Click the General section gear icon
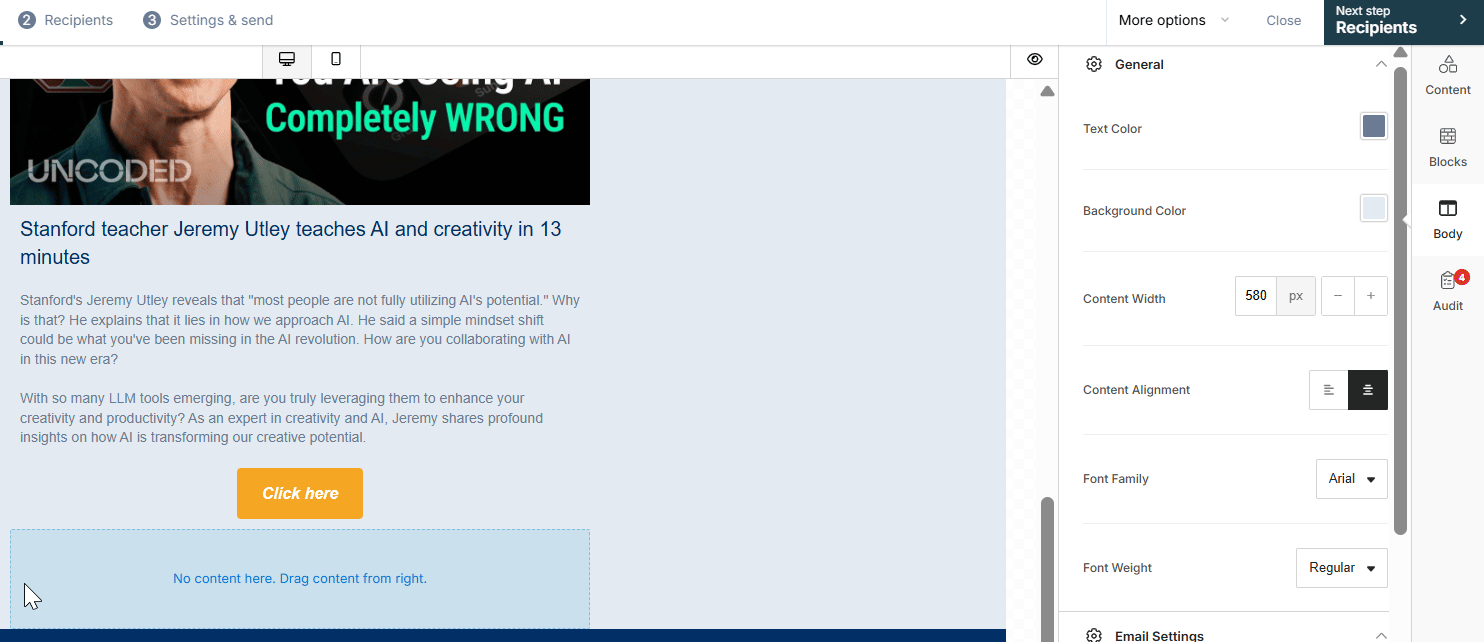This screenshot has height=642, width=1484. point(1094,64)
